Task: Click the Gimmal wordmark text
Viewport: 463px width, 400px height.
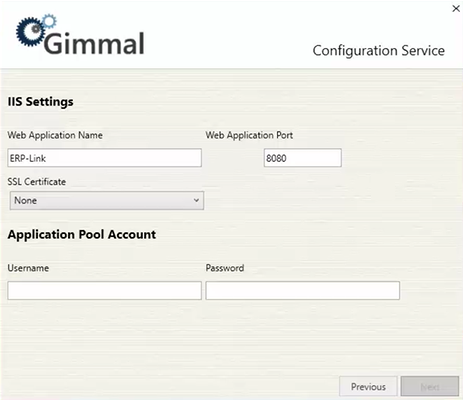Action: pyautogui.click(x=94, y=43)
